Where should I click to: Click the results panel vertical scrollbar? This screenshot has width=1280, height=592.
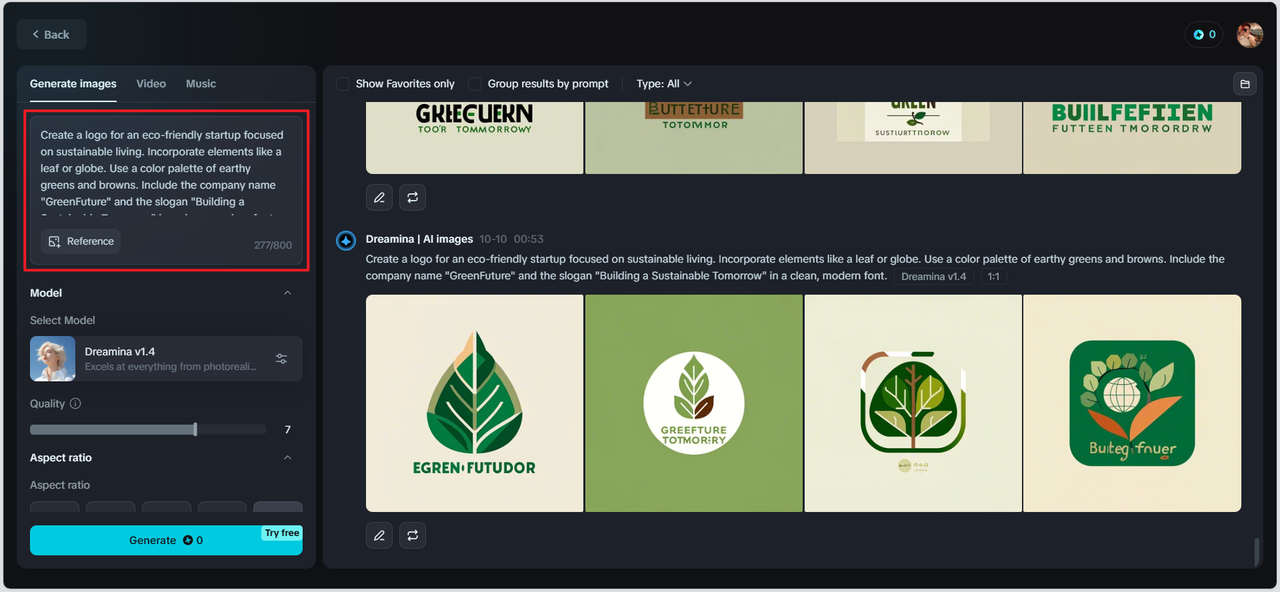[1259, 550]
